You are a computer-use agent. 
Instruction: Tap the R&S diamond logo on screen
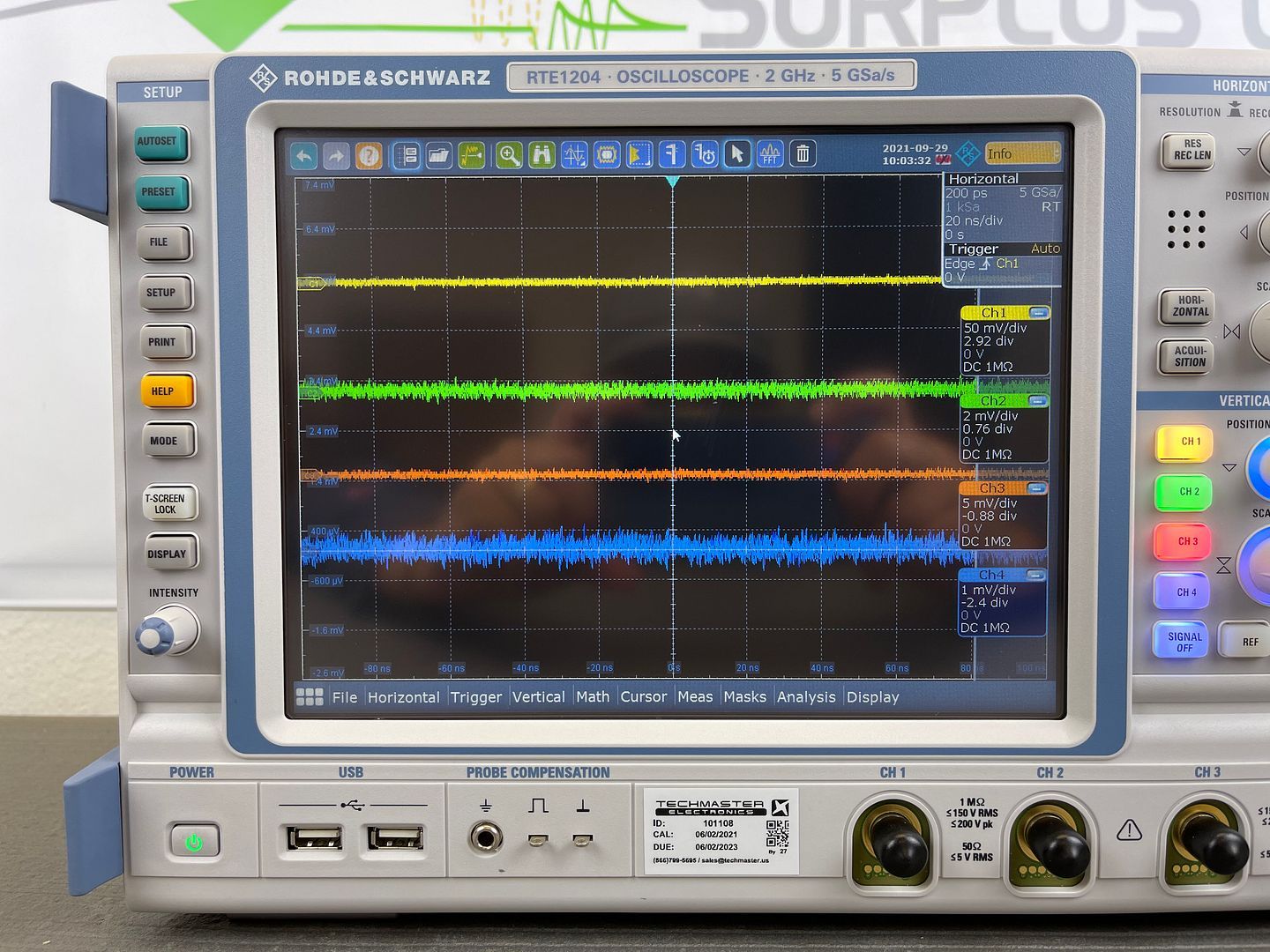pos(967,153)
